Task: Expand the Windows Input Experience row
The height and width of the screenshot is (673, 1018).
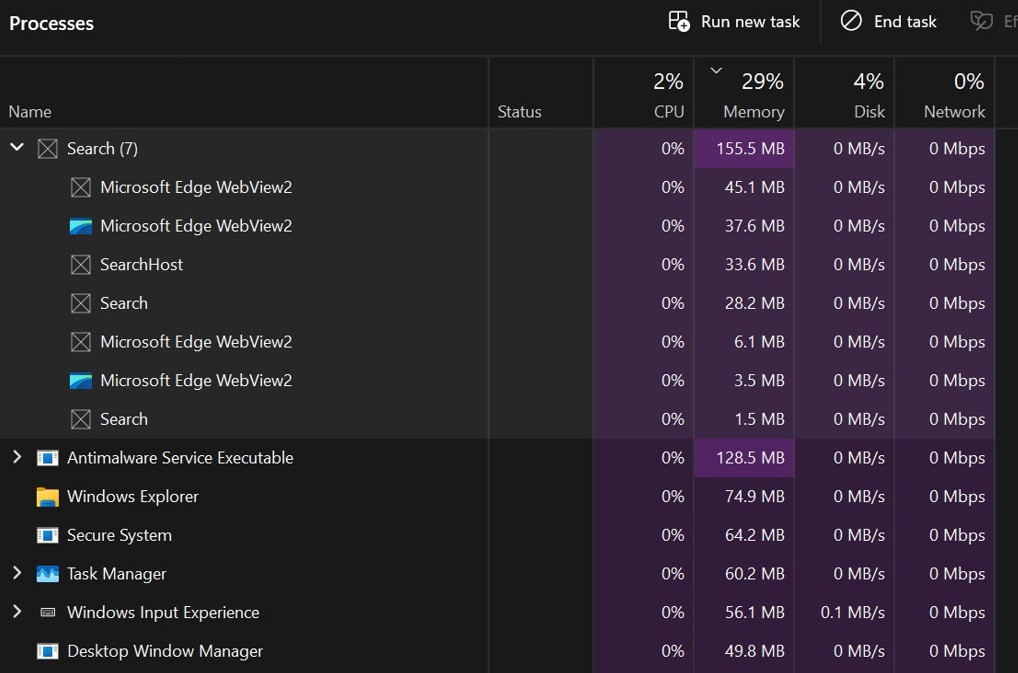Action: pyautogui.click(x=17, y=611)
